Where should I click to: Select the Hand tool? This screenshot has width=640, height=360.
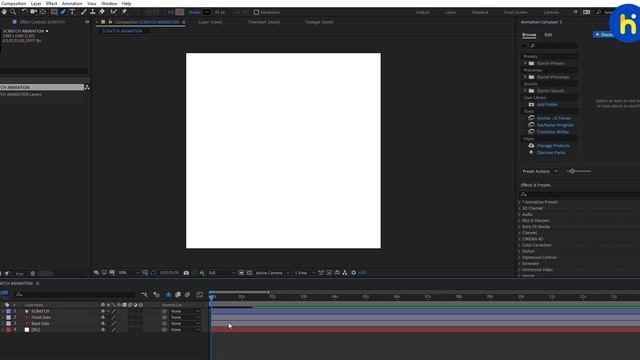coord(4,12)
